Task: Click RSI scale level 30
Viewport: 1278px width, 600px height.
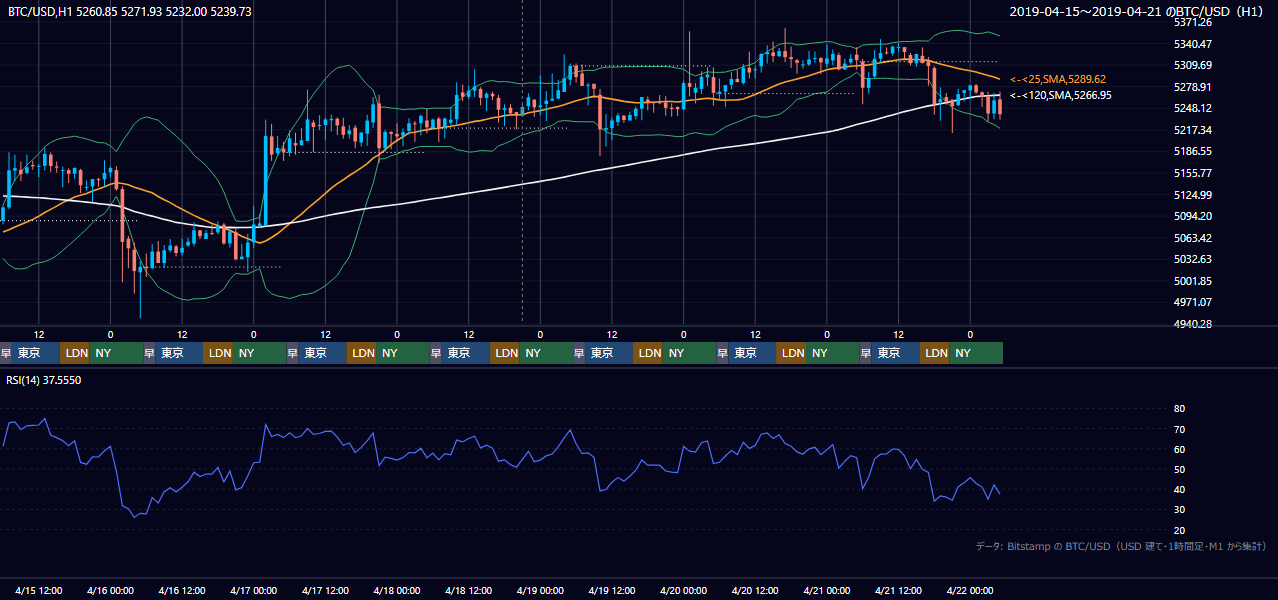Action: [x=1179, y=510]
